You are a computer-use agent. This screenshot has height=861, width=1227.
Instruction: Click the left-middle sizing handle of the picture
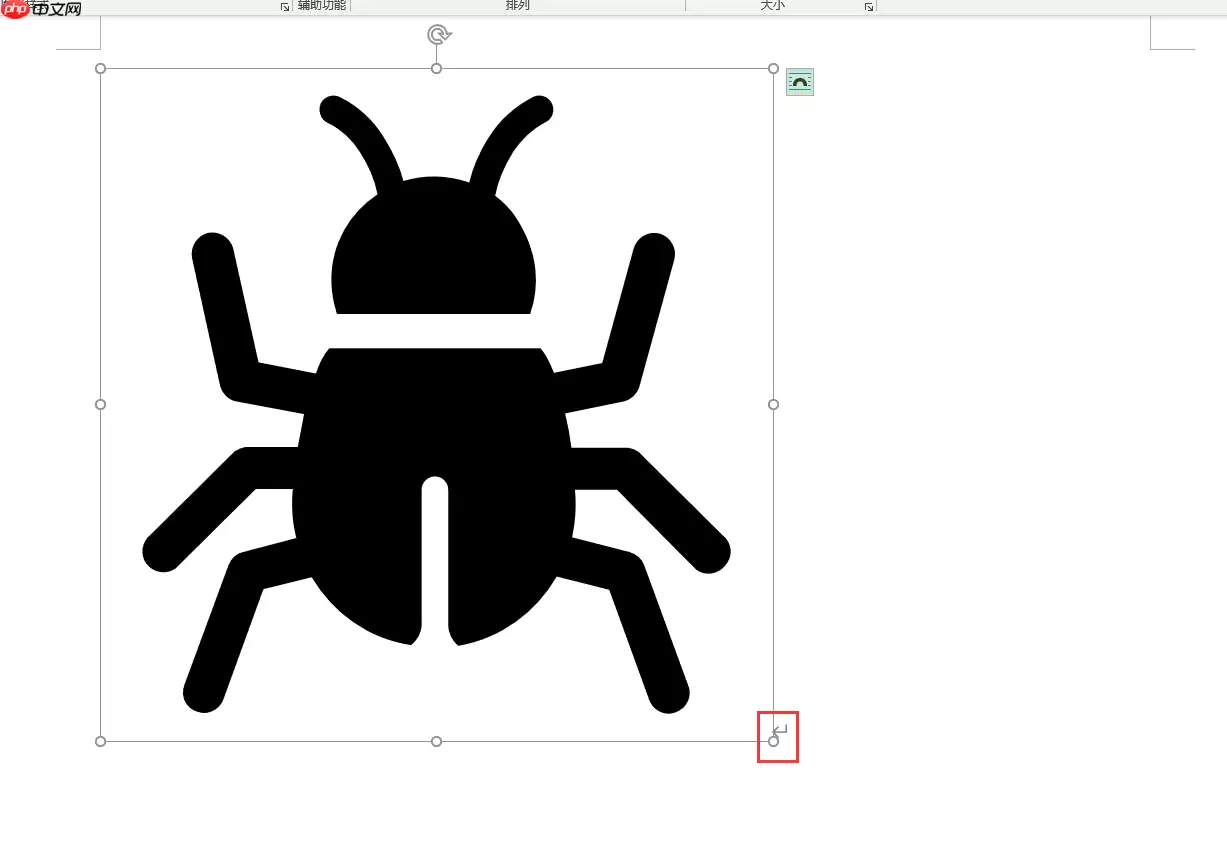(x=100, y=404)
